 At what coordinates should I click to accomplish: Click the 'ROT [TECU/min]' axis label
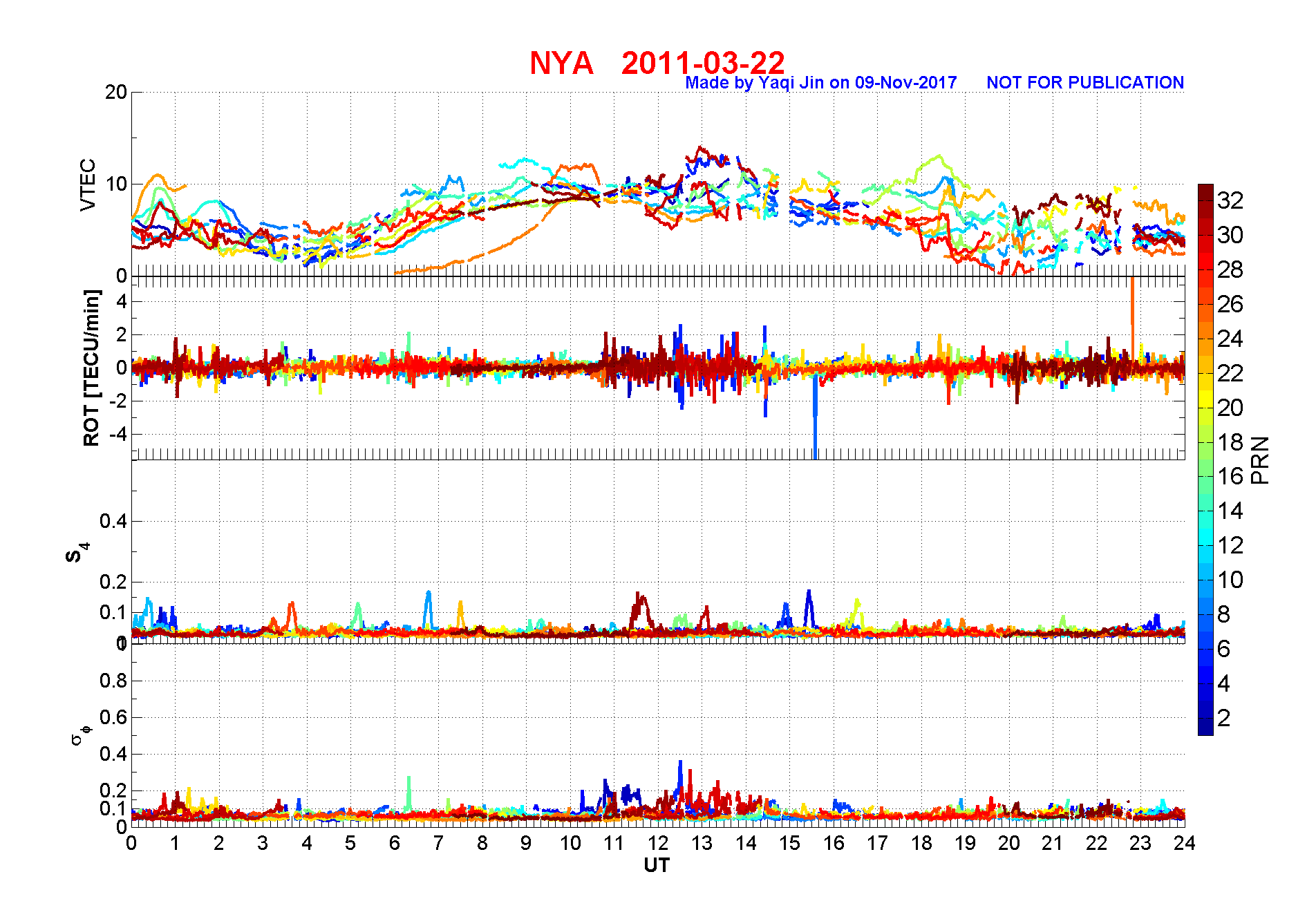click(x=91, y=368)
